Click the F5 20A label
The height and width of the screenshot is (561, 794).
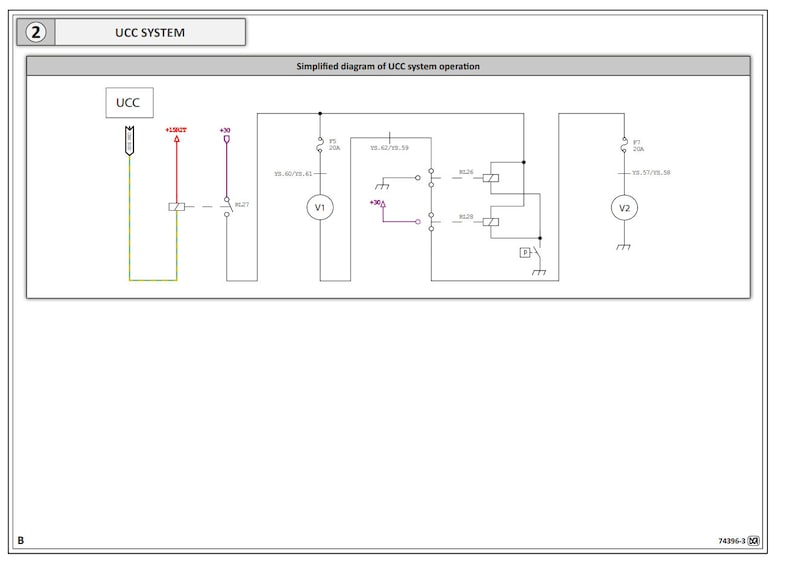point(334,145)
